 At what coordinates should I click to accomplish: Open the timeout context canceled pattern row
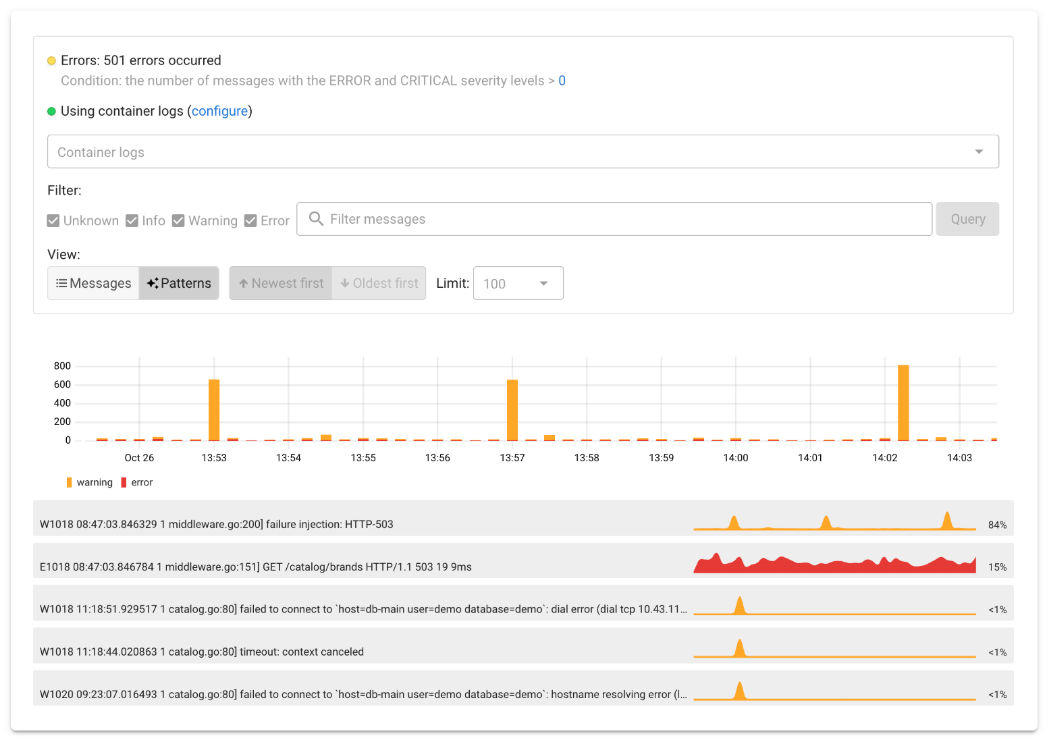[523, 645]
